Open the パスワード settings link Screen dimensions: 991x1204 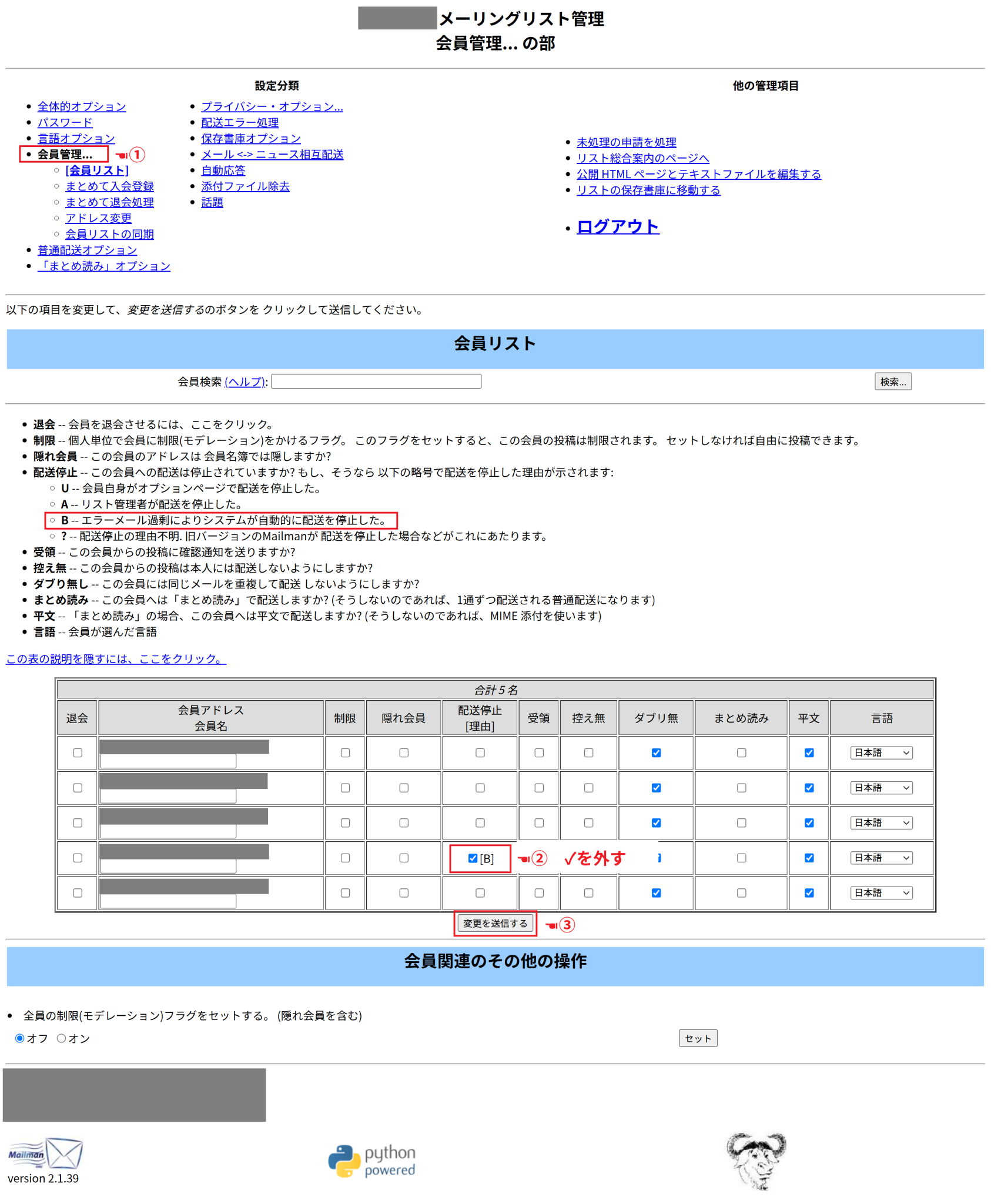(x=65, y=122)
